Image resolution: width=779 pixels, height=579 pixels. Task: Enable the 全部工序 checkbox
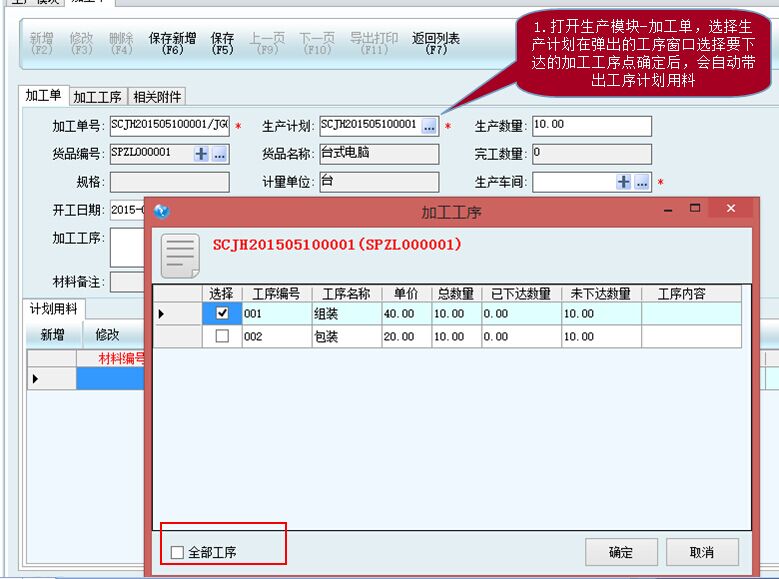tap(177, 552)
